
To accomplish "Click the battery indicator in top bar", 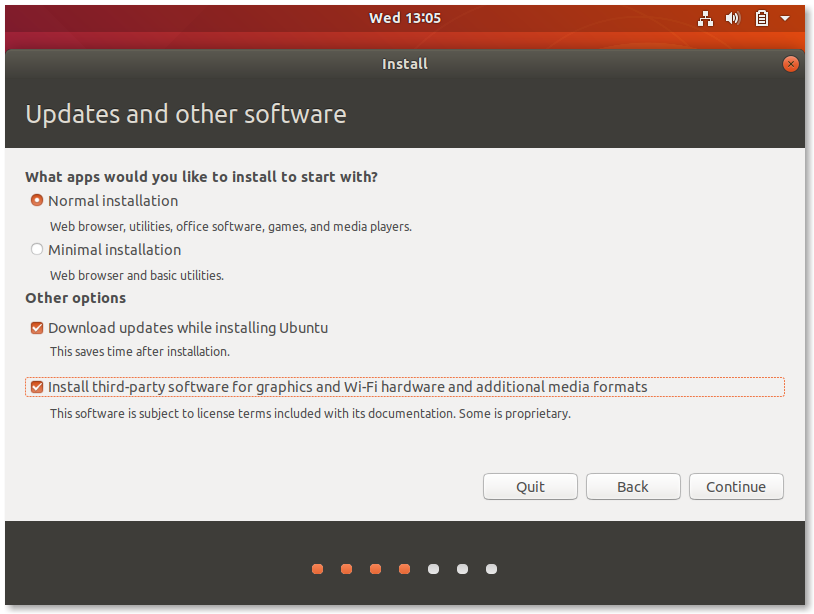I will [762, 19].
